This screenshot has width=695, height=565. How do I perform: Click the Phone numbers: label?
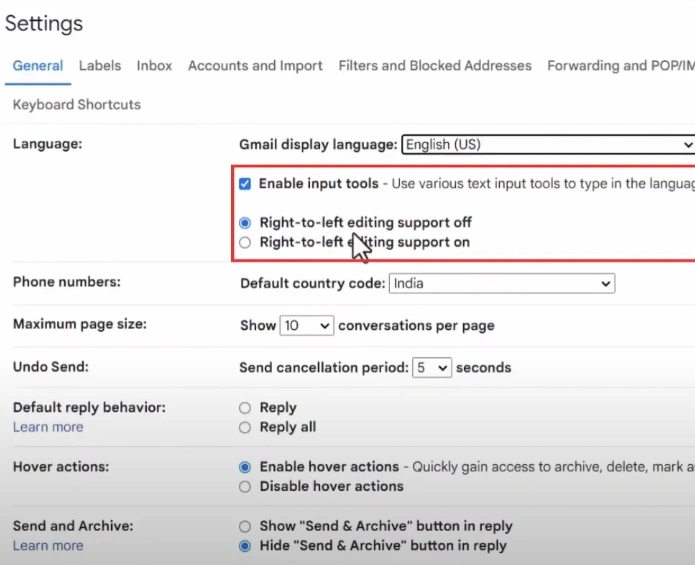66,282
